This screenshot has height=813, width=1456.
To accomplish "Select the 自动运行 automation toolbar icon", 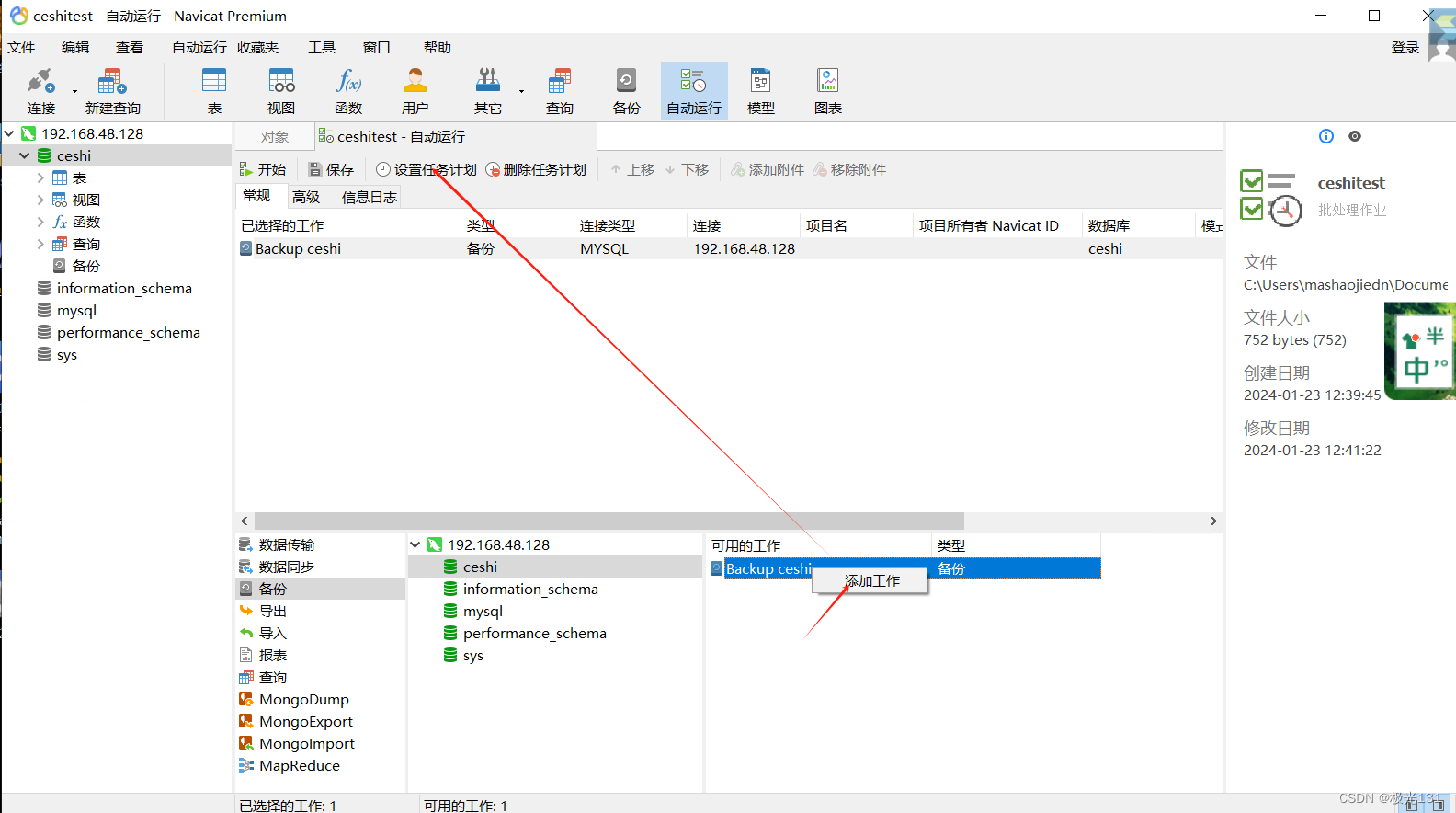I will pos(694,91).
